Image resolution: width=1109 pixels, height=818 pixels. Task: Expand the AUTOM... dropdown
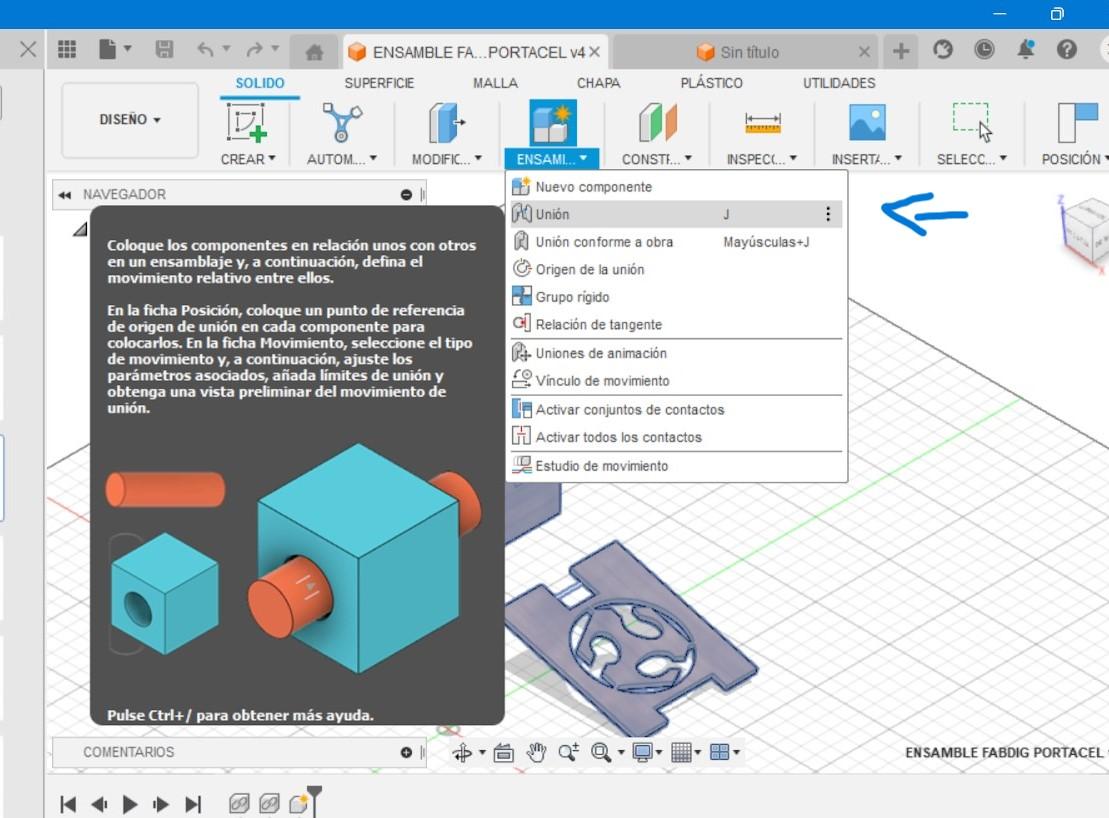[x=342, y=159]
